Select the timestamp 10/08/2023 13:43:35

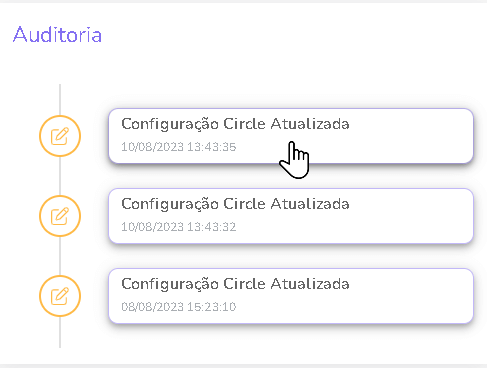tap(179, 147)
